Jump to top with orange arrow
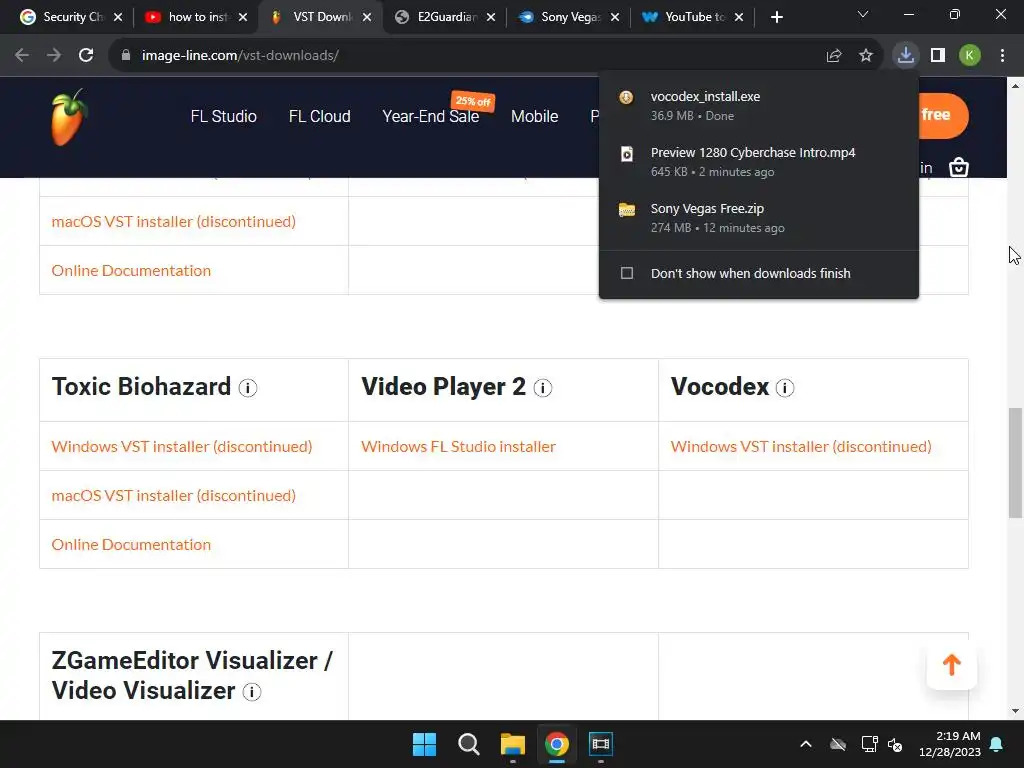Screen dimensions: 1024x768 (x=952, y=665)
